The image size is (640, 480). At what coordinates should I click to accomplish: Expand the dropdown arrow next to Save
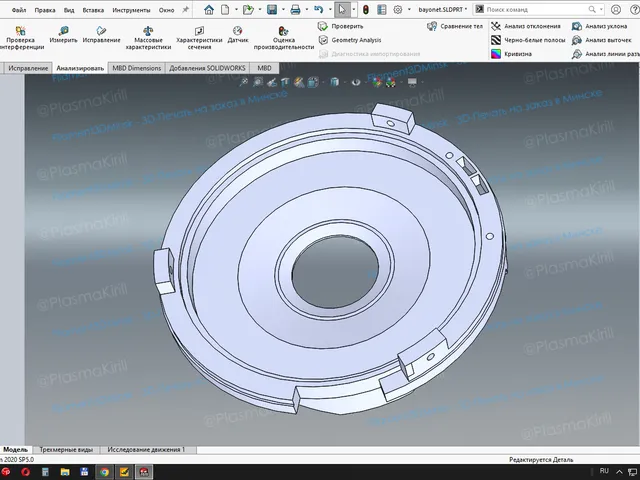pyautogui.click(x=283, y=9)
